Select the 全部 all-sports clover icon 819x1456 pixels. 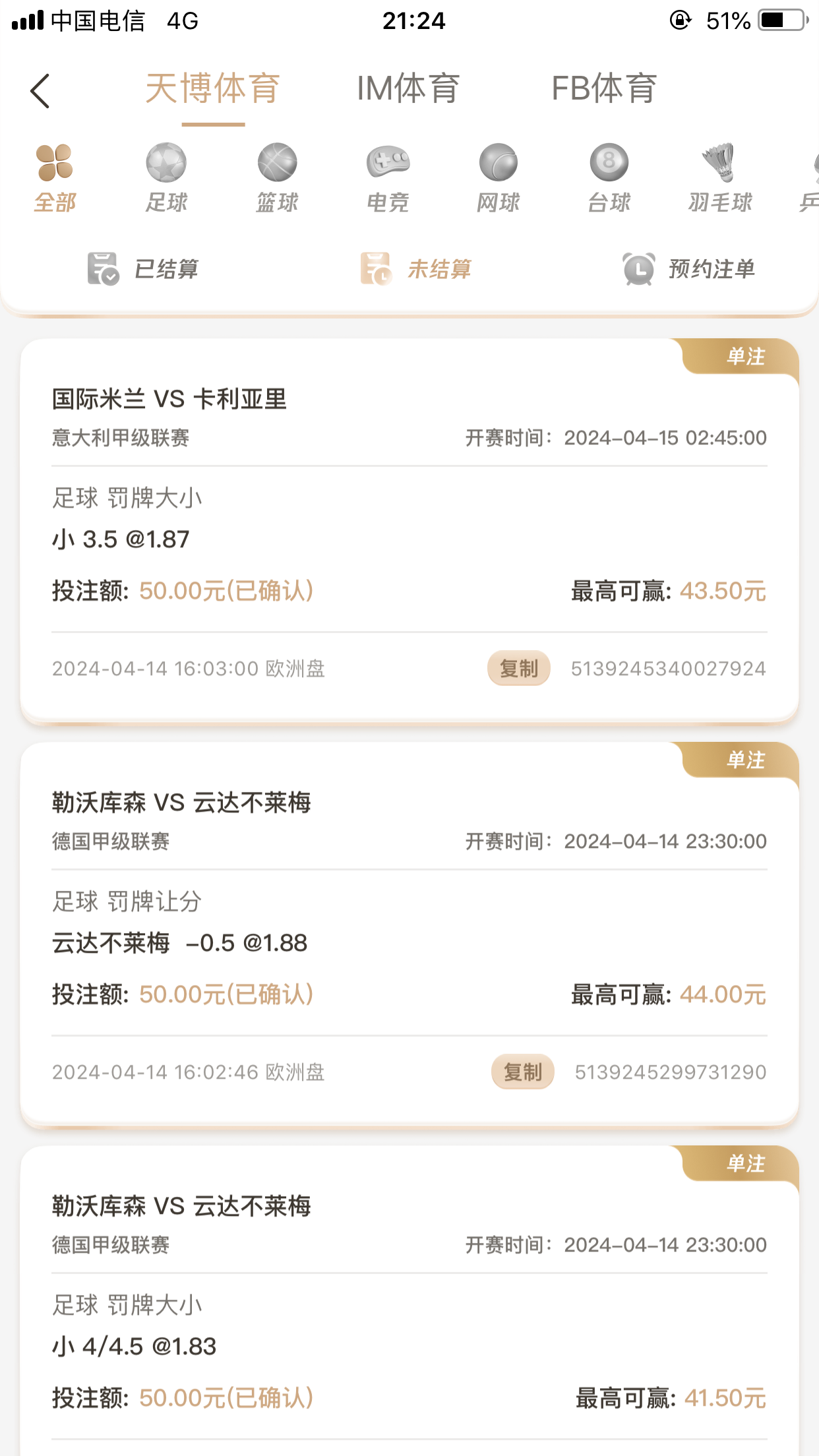55,163
